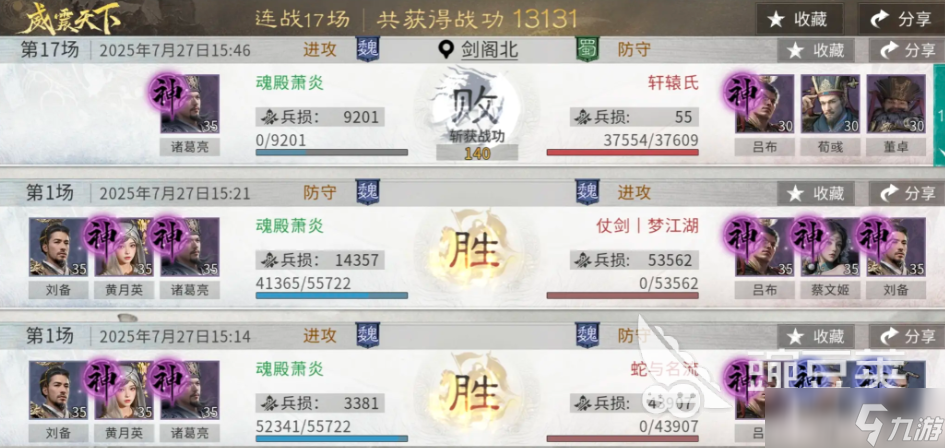Viewport: 945px width, 448px height.
Task: Click the 蜀 faction badge icon
Action: (x=588, y=50)
